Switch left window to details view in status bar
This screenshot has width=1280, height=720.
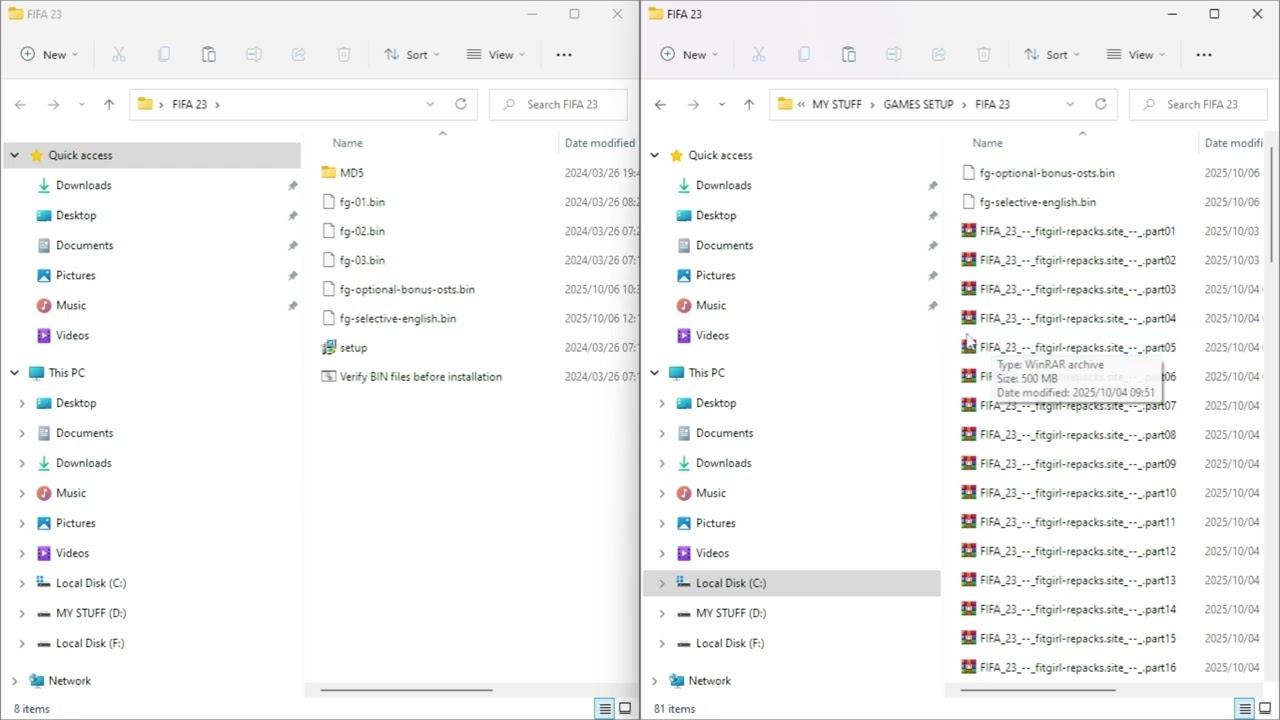click(x=605, y=709)
